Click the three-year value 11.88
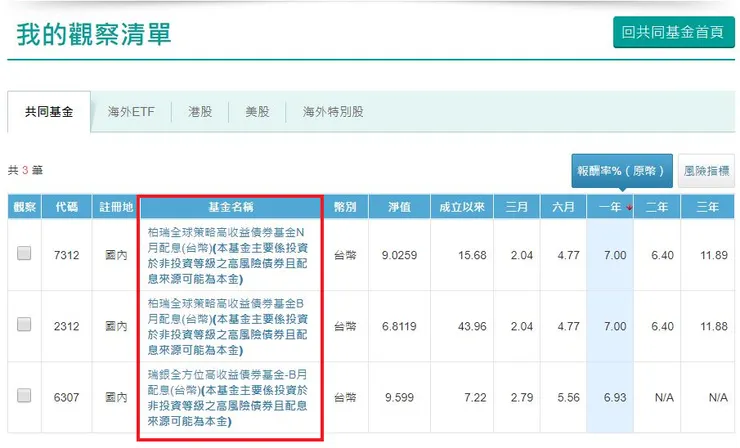740x448 pixels. tap(714, 326)
